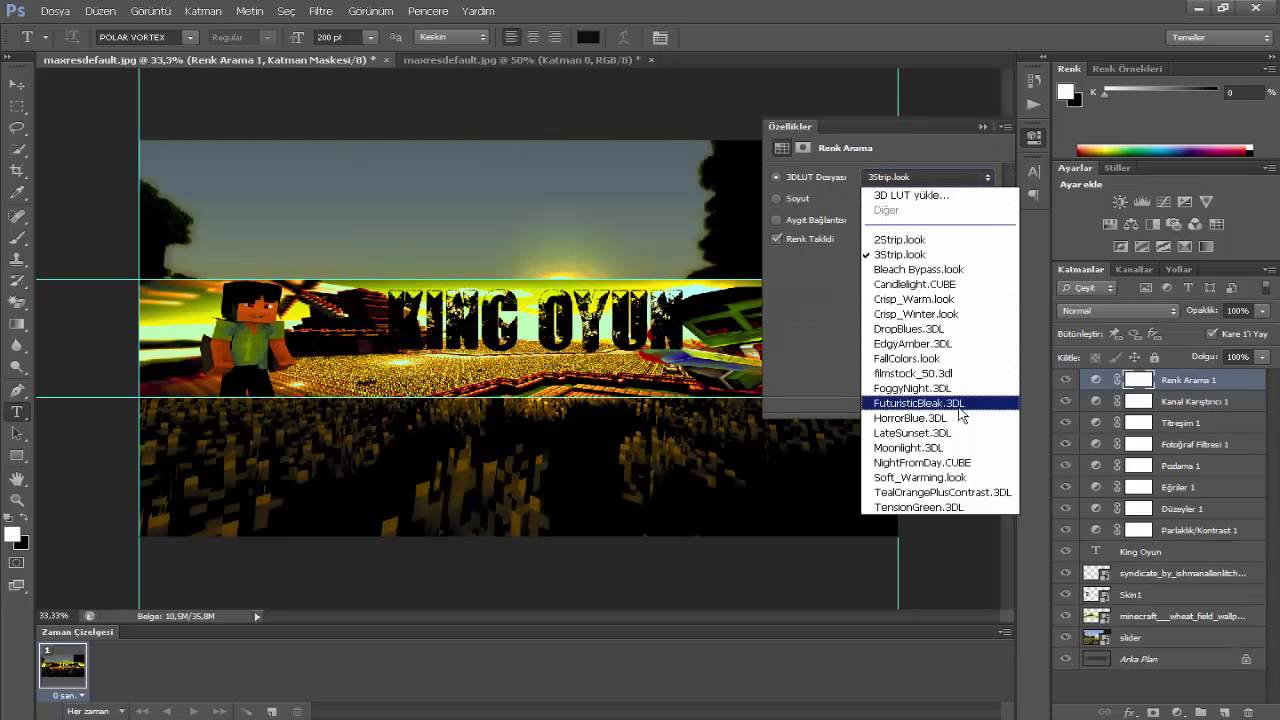Screen dimensions: 1280x720
Task: Add a Color Balance scales adjustment
Action: (x=1131, y=225)
